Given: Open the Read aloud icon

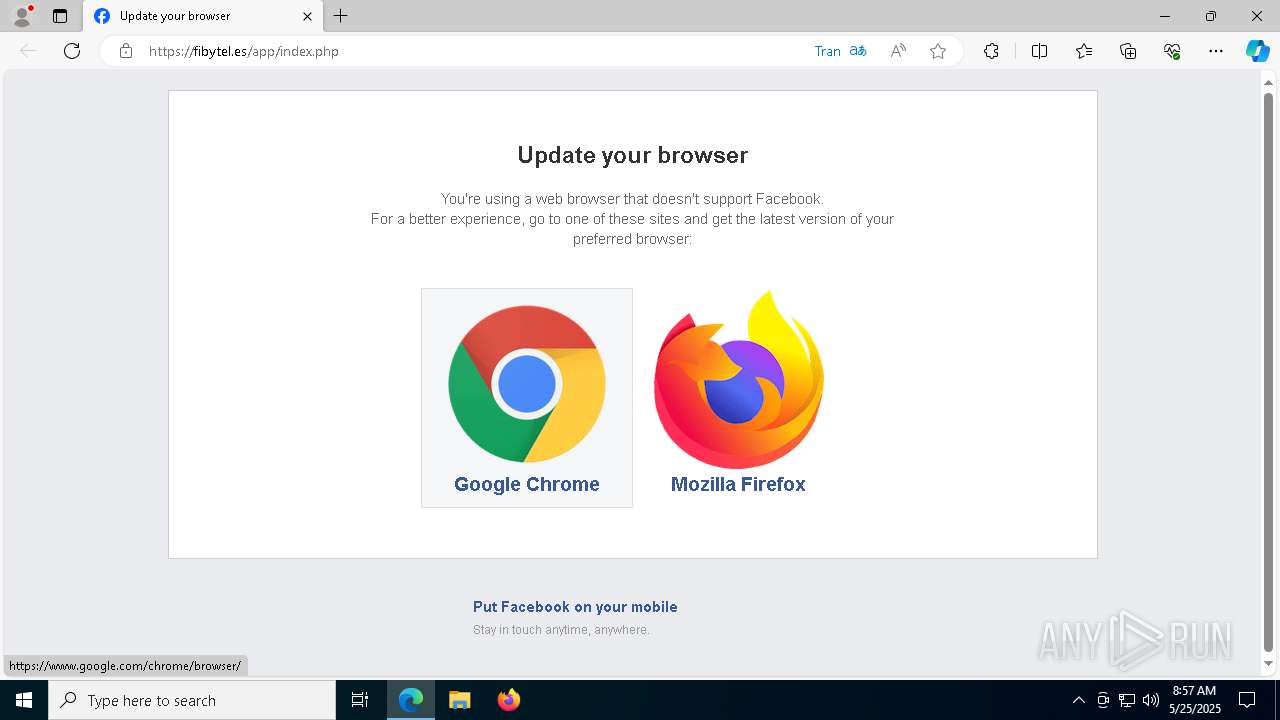Looking at the screenshot, I should click(x=898, y=51).
